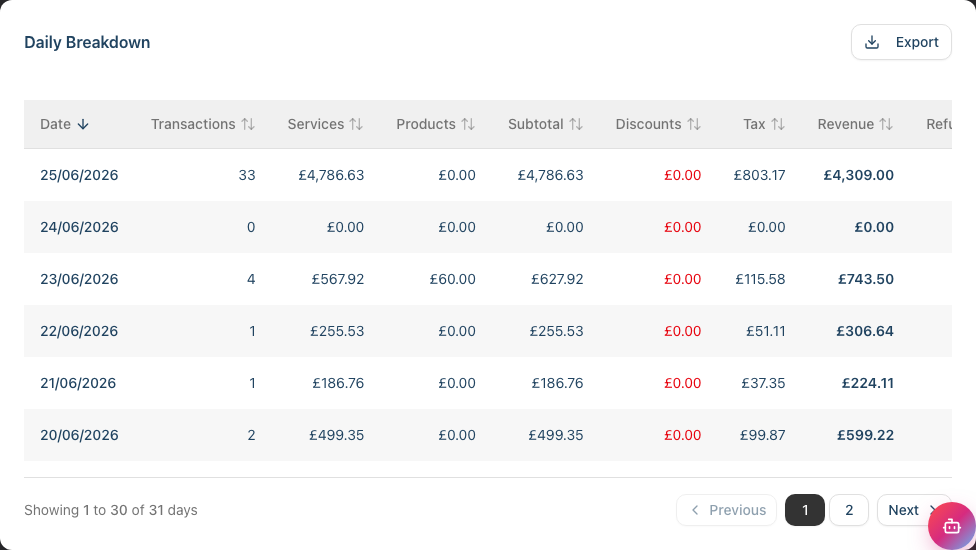Click the revenue value £224.11
This screenshot has height=550, width=976.
(868, 383)
